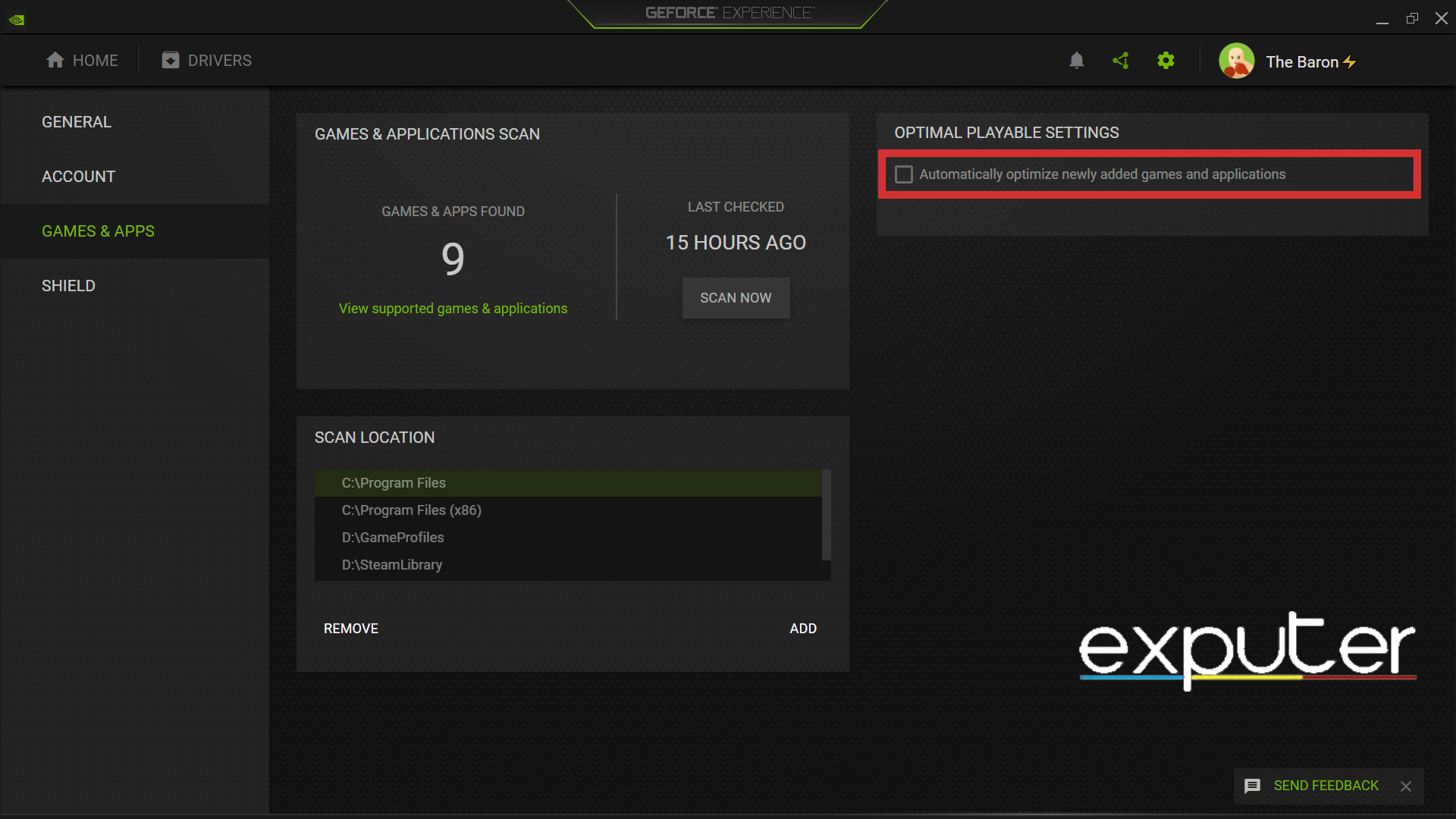Viewport: 1456px width, 819px height.
Task: Select C:\Program Files (x86) scan location
Action: point(411,510)
